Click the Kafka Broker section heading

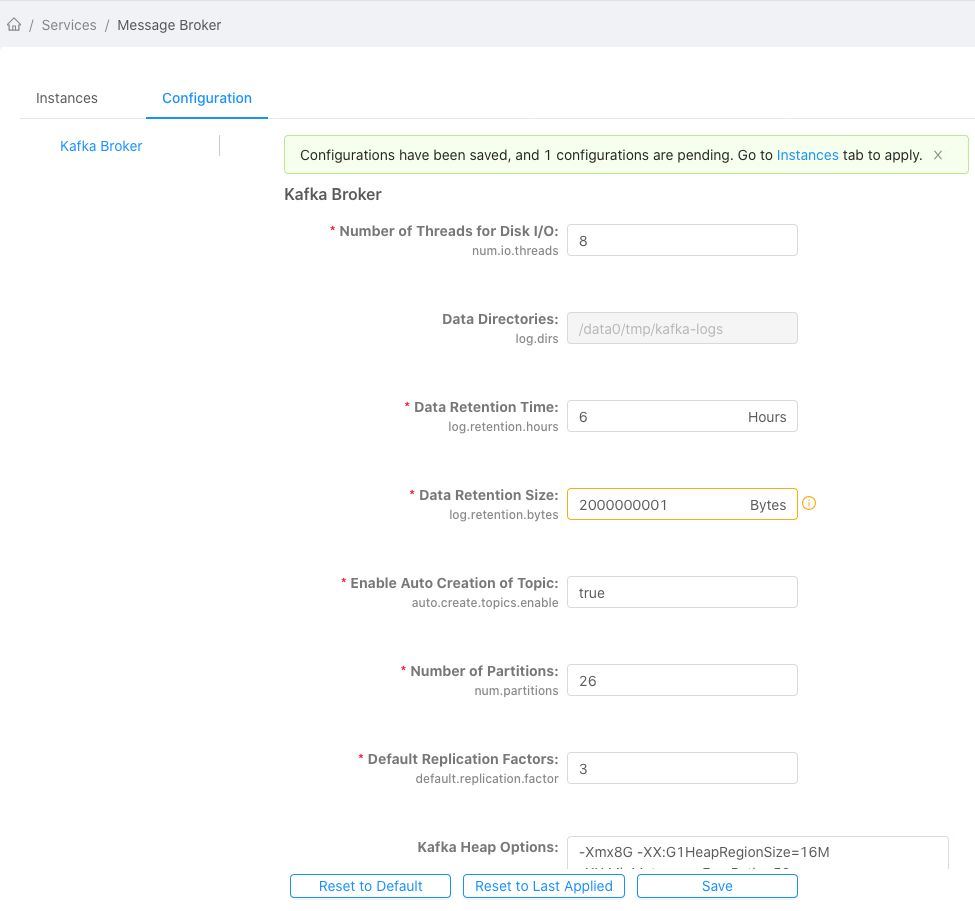tap(333, 195)
